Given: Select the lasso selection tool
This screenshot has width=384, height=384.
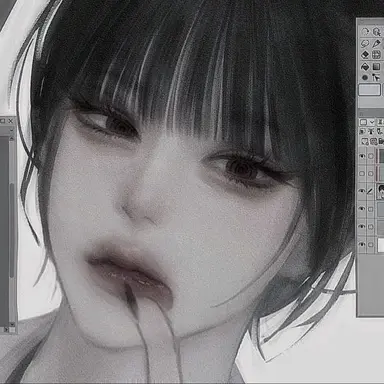Looking at the screenshot, I should pyautogui.click(x=366, y=43).
